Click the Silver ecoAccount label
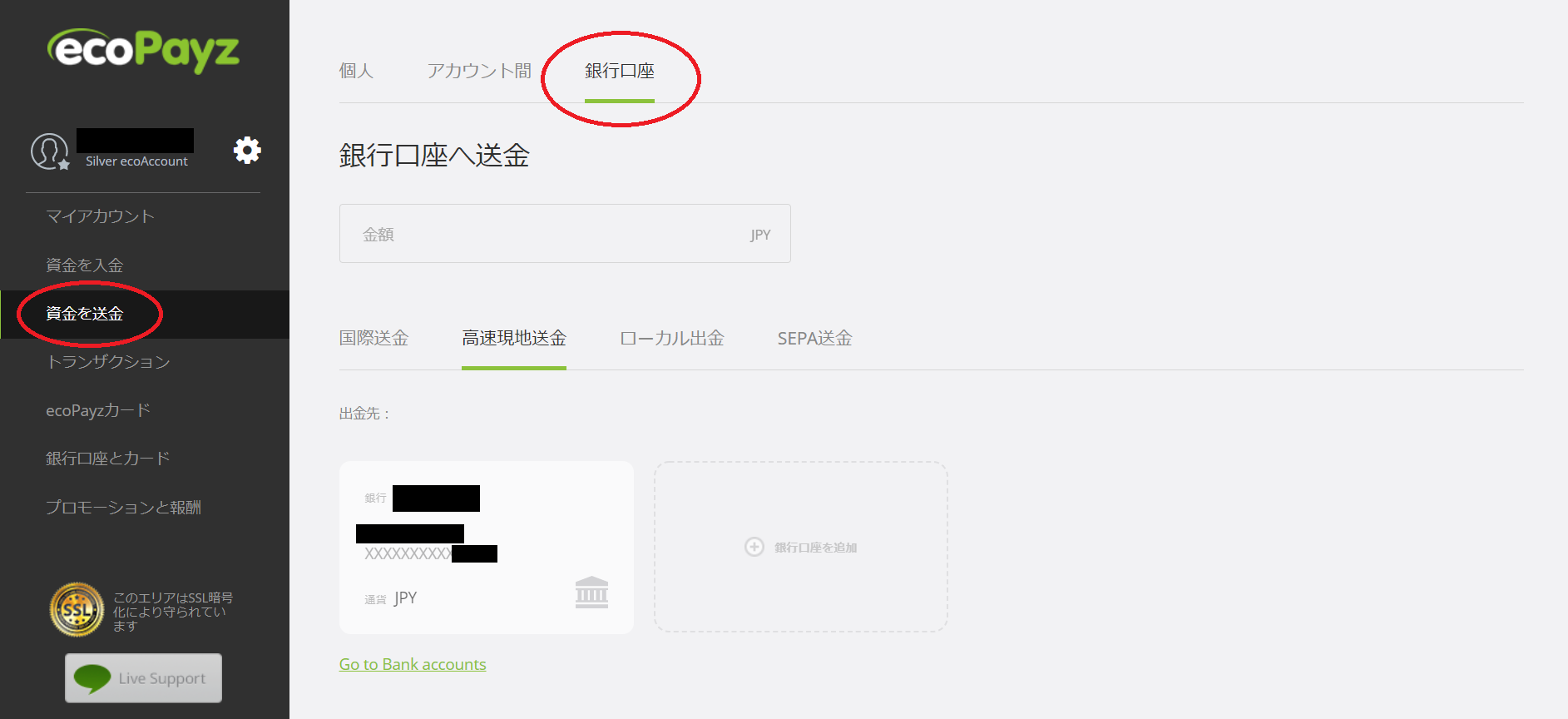 point(136,161)
